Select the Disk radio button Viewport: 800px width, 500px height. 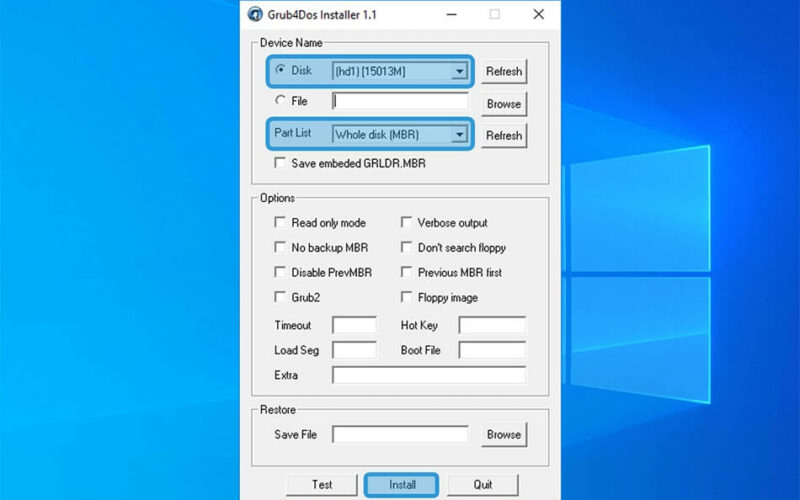tap(280, 69)
